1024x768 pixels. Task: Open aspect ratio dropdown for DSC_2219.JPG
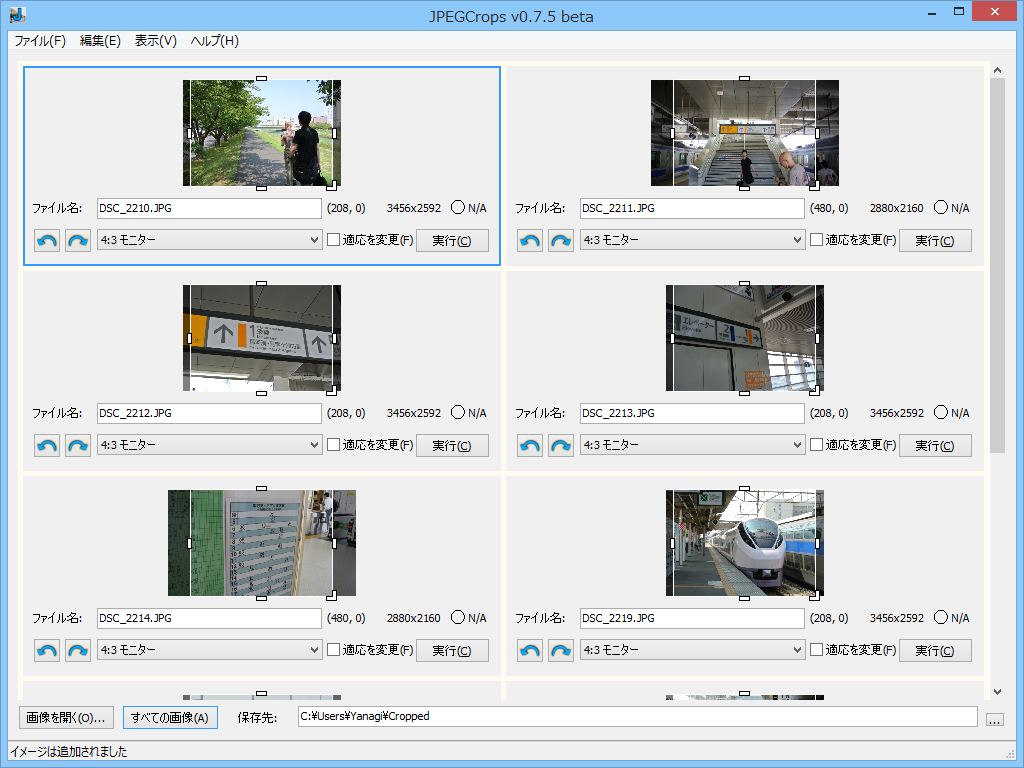[x=692, y=650]
